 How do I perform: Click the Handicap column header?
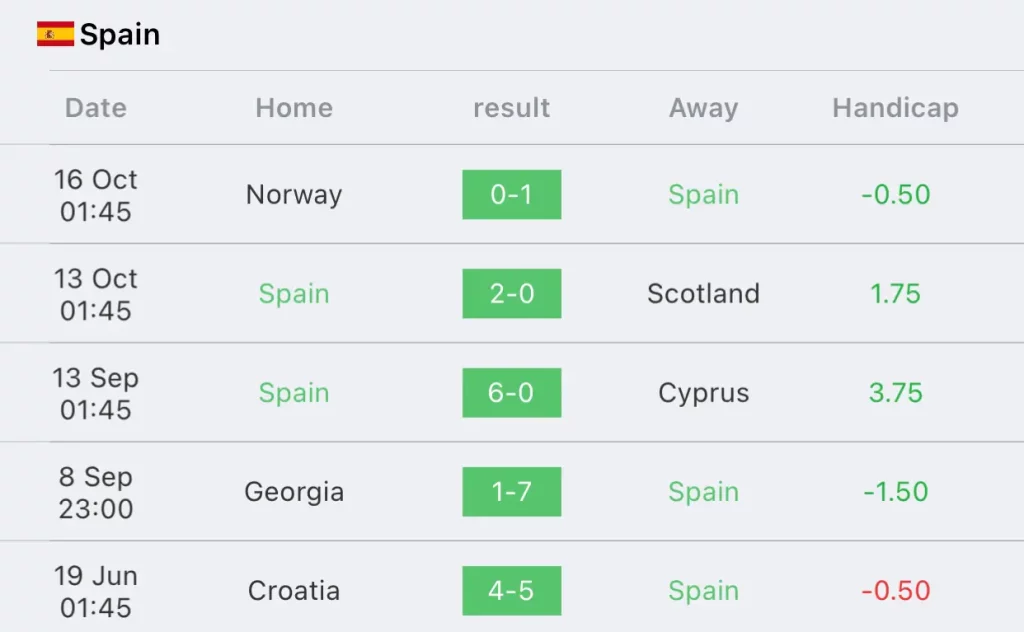coord(895,108)
